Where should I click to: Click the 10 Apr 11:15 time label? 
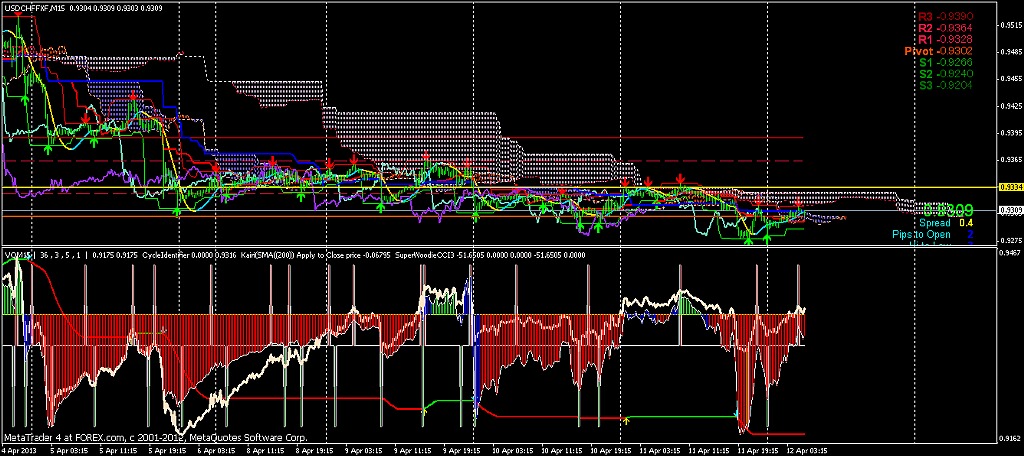pos(562,449)
